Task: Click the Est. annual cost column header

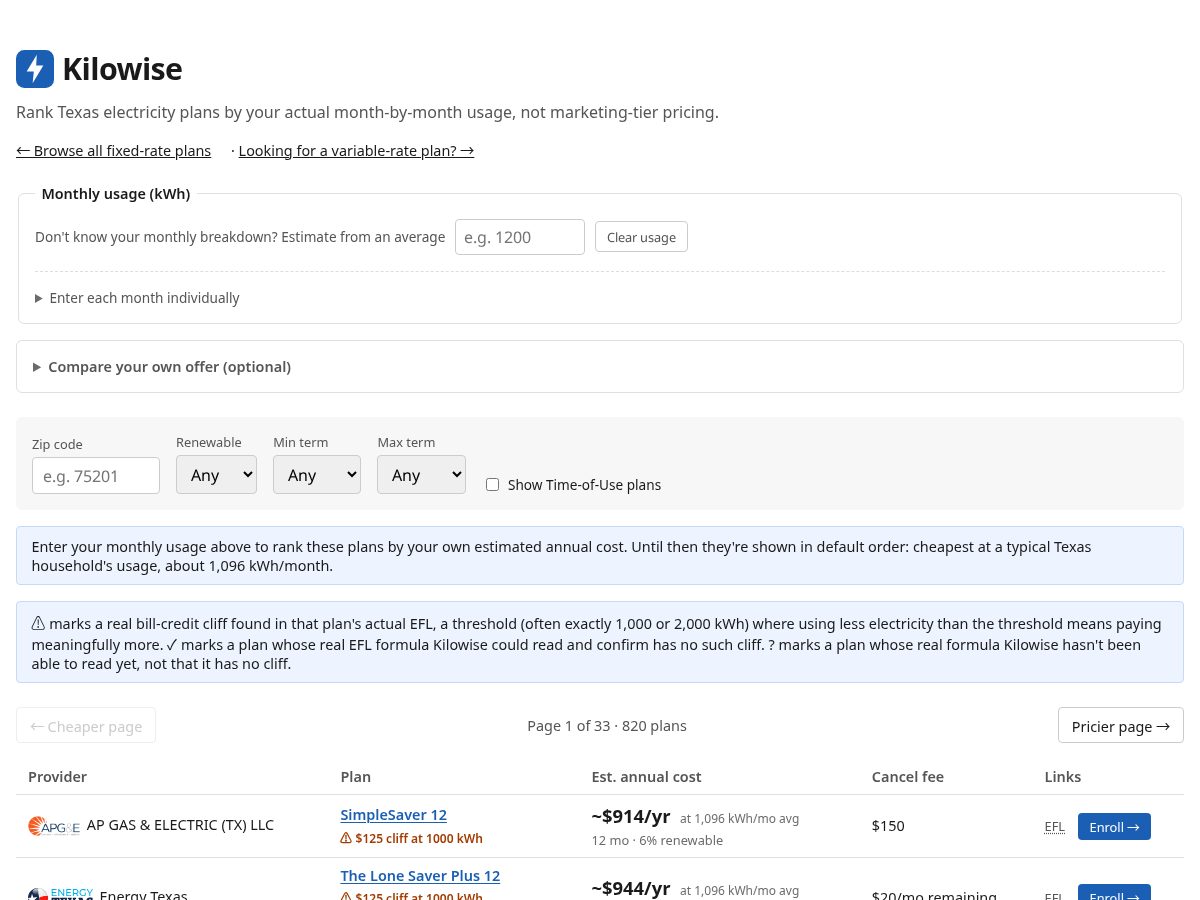Action: 646,777
